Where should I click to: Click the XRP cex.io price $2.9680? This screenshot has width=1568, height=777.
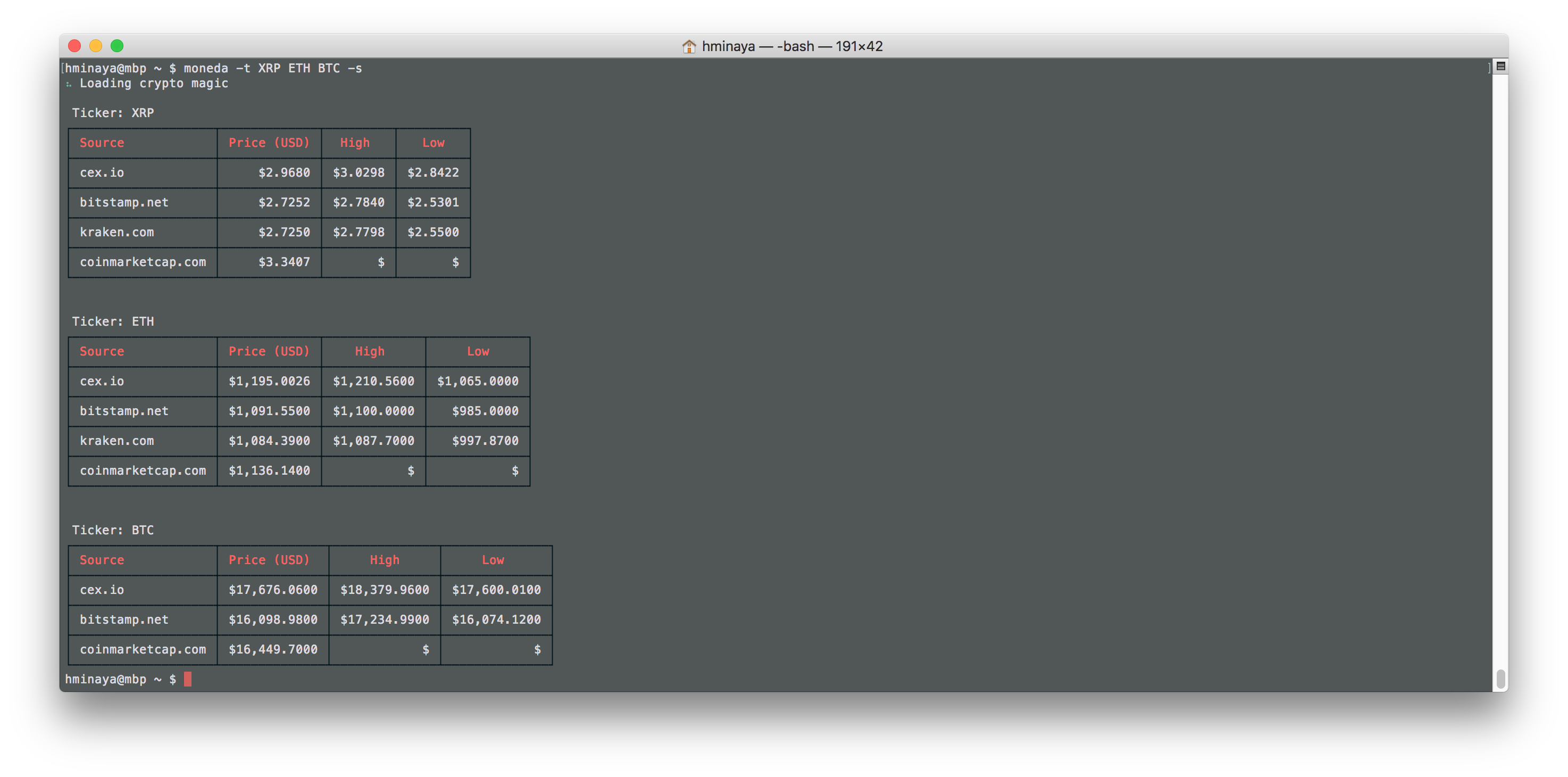(283, 172)
